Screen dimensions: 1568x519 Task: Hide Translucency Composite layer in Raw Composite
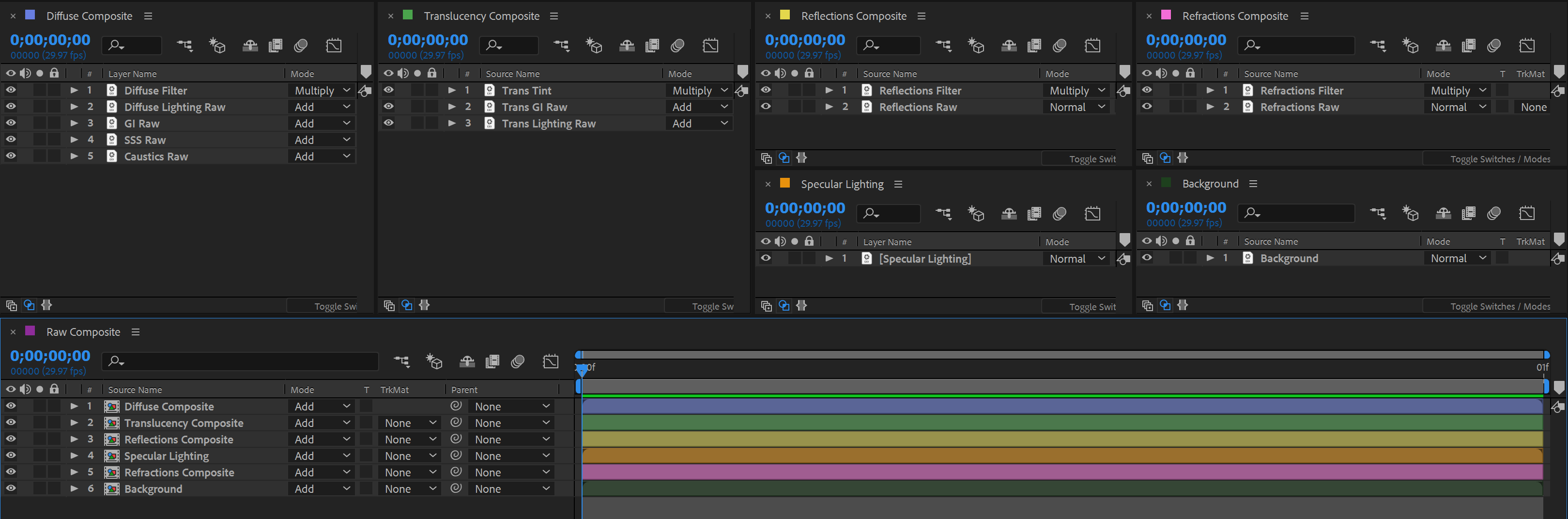coord(11,422)
